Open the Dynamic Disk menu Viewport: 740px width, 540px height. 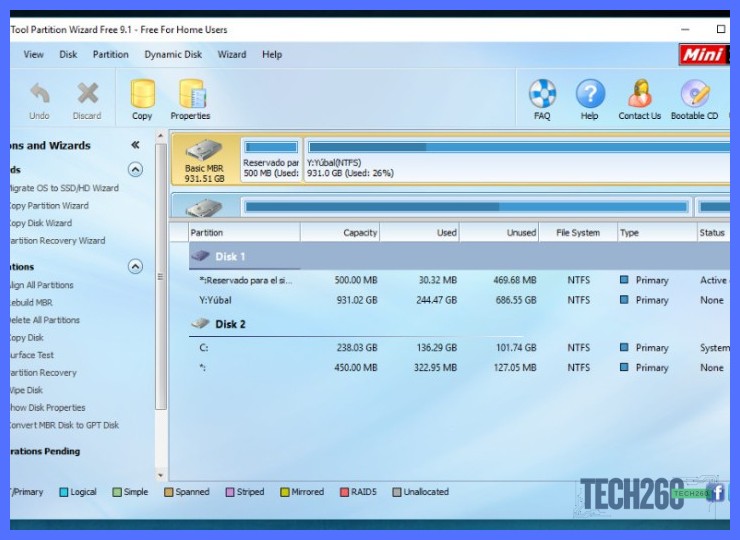point(173,54)
